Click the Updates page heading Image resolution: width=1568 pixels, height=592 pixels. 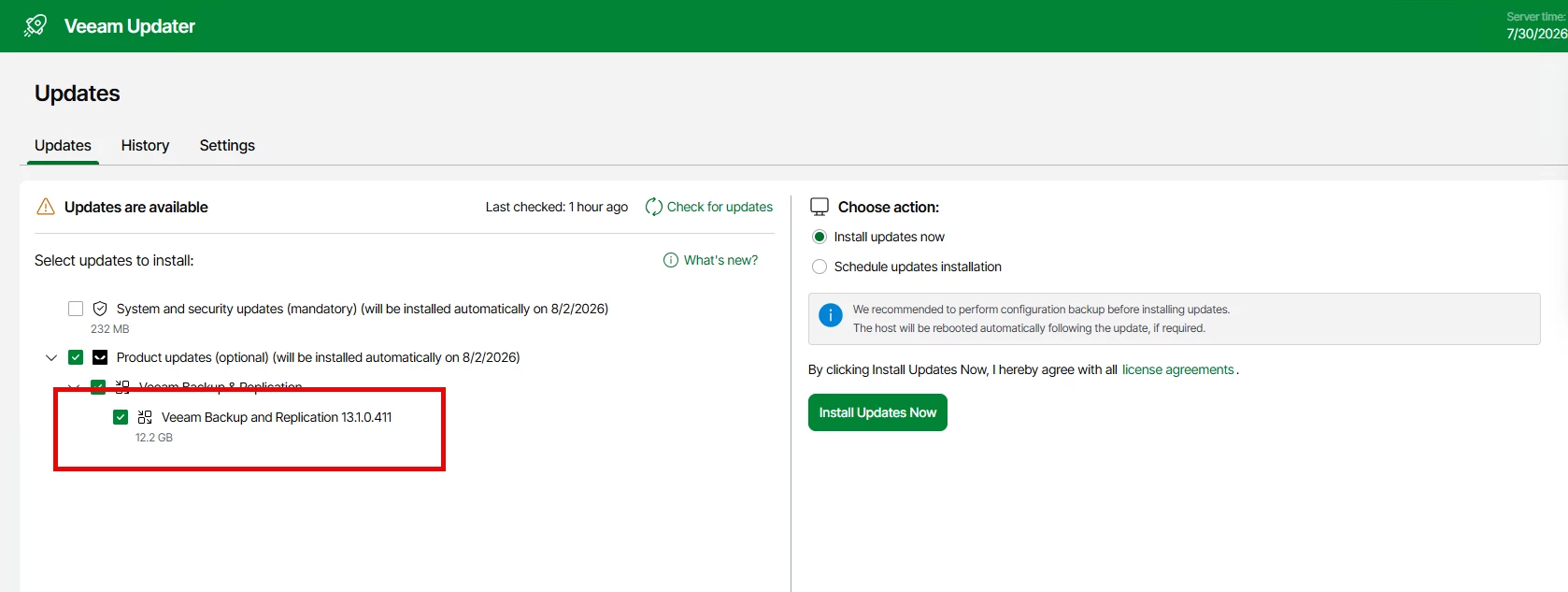(78, 94)
